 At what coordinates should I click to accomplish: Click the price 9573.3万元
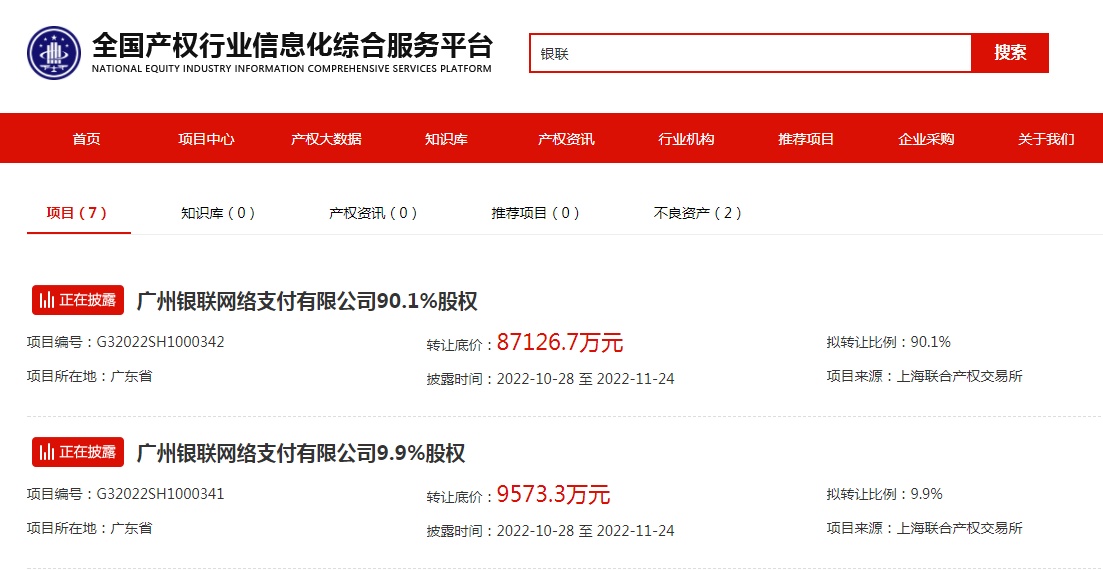(x=554, y=495)
